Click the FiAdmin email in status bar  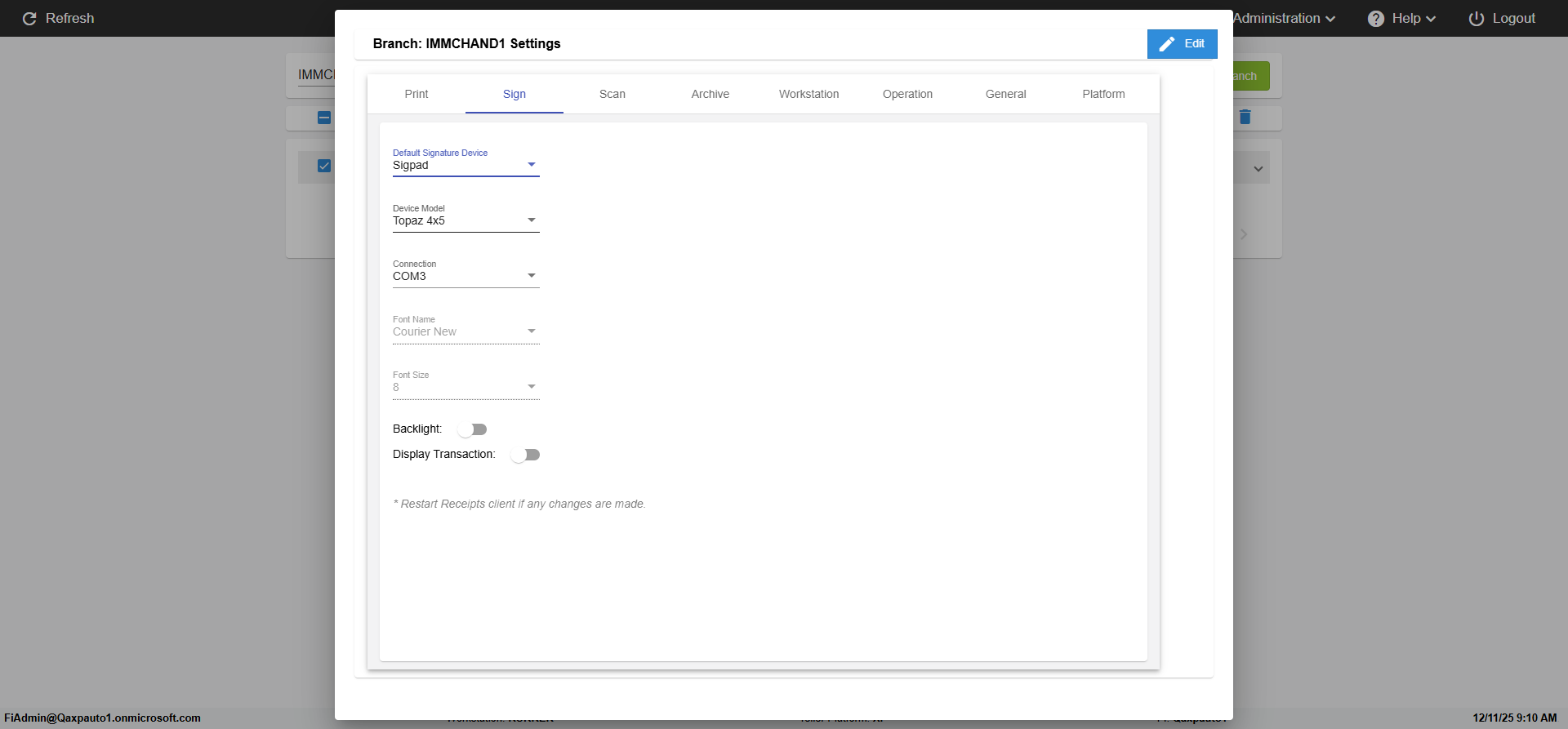click(102, 718)
